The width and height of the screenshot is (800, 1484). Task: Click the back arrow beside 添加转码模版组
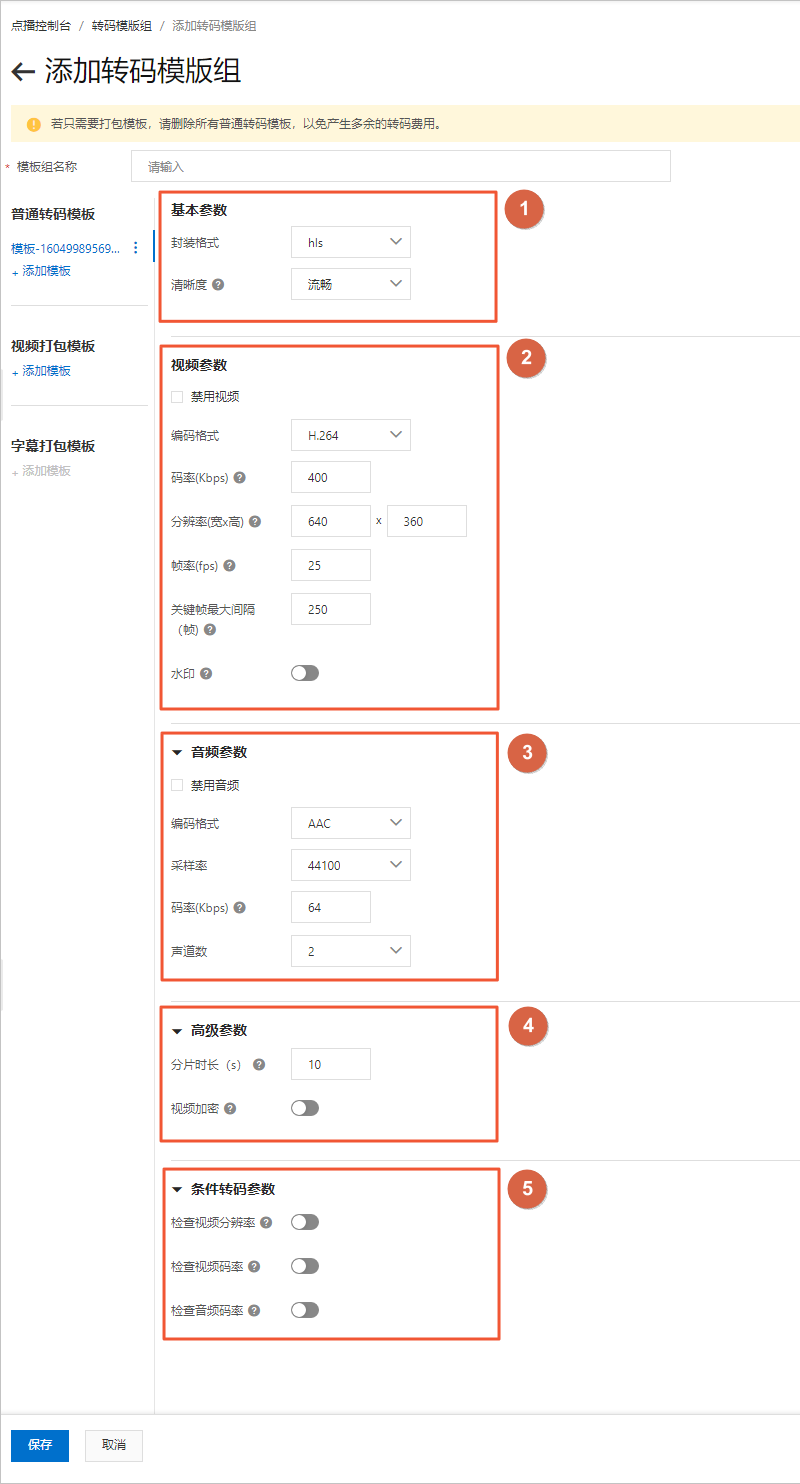[x=23, y=72]
